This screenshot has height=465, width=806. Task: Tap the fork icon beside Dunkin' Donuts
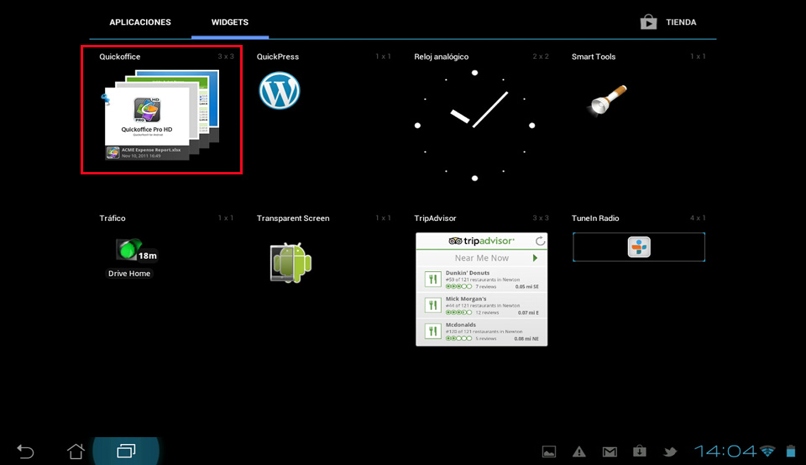(x=433, y=280)
